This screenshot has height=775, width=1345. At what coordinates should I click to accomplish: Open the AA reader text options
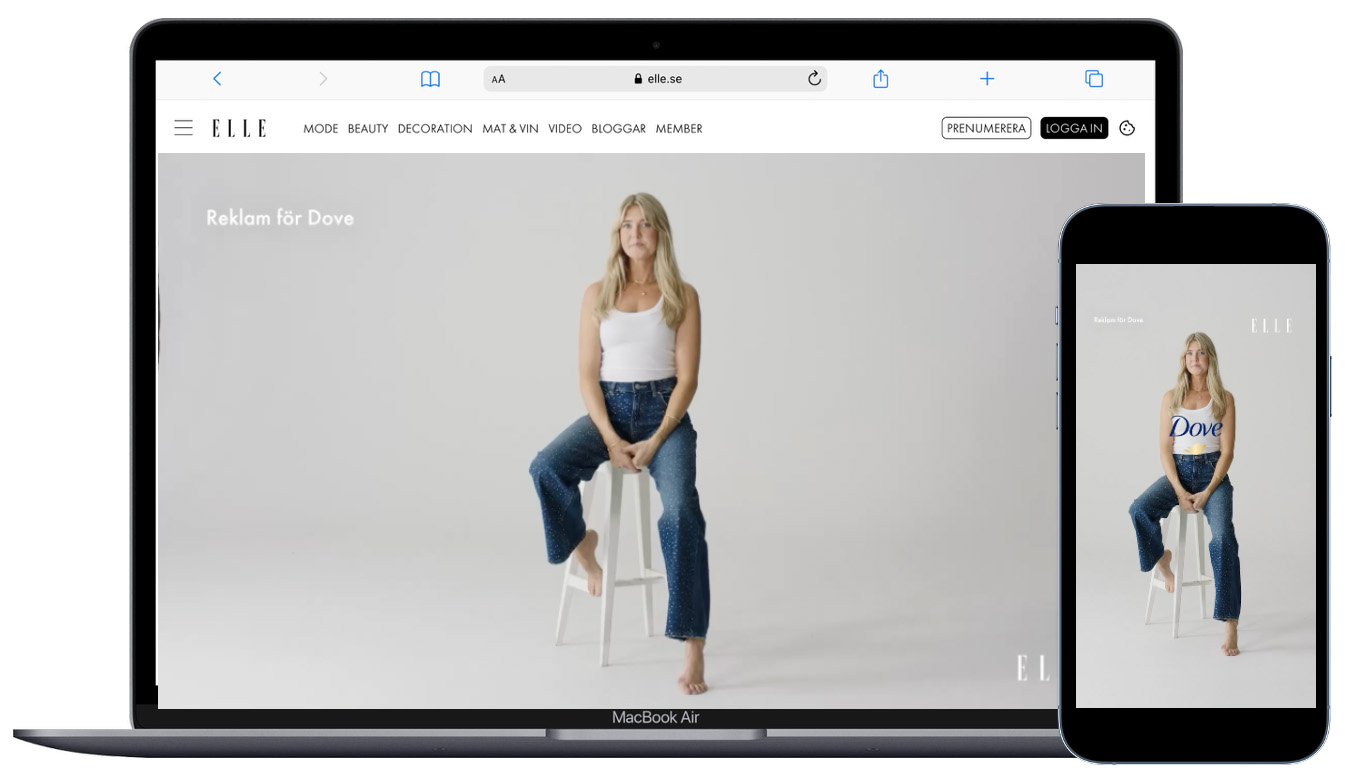point(498,79)
